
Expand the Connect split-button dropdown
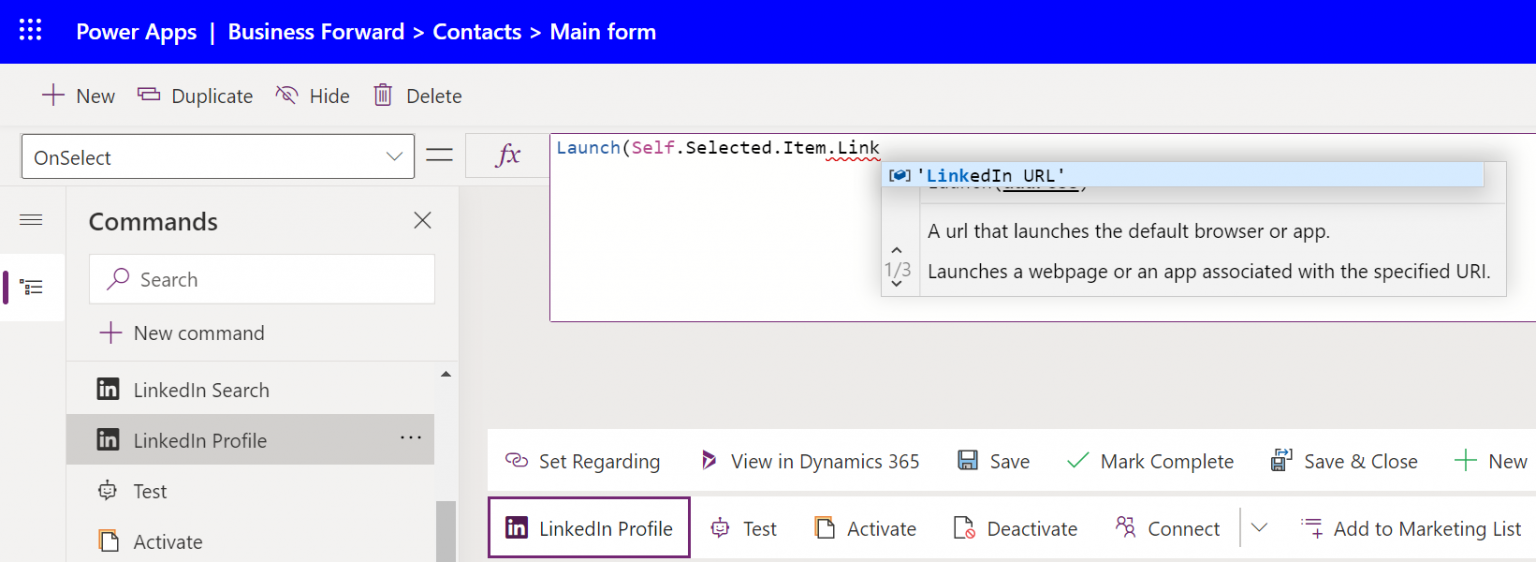point(1259,528)
